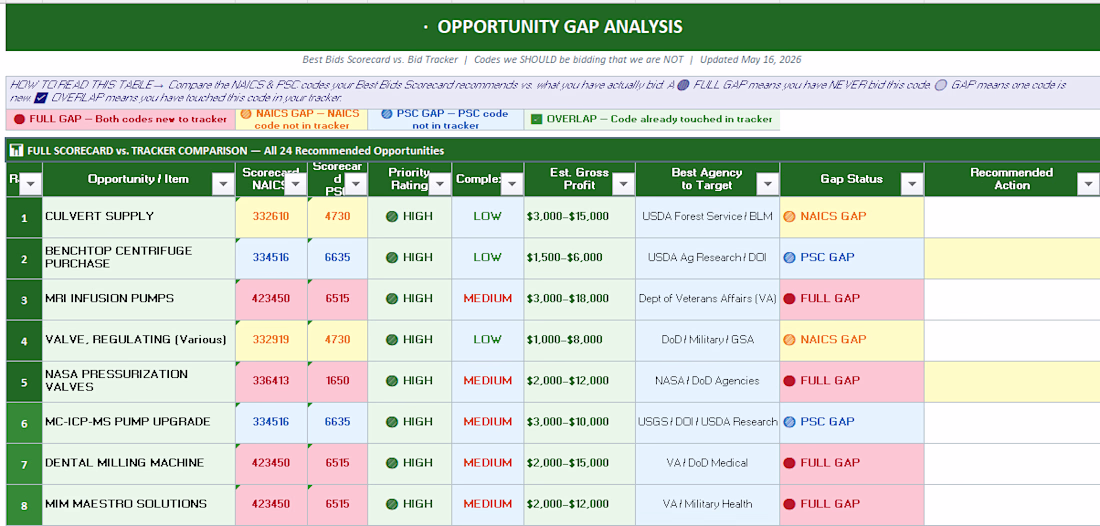Image resolution: width=1100 pixels, height=526 pixels.
Task: Open the Recommended Action filter dropdown
Action: pos(1088,184)
